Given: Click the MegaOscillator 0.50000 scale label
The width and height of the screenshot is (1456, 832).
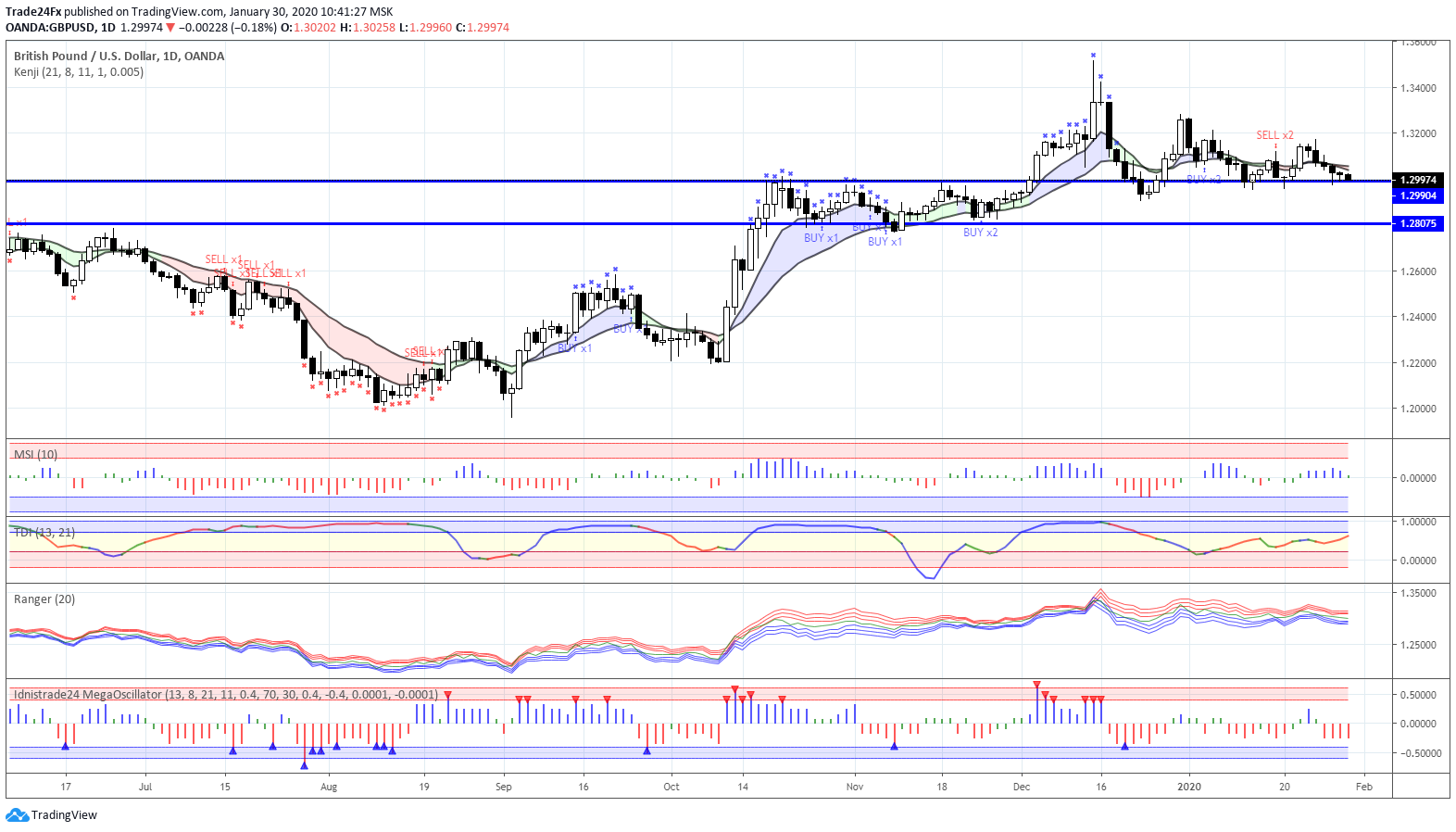Looking at the screenshot, I should coord(1418,695).
